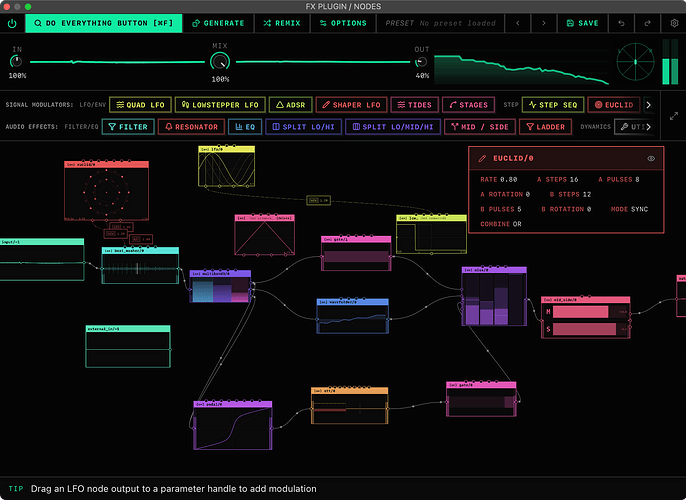Select the orange ott/0 node
Screen dimensions: 686x500
[349, 406]
